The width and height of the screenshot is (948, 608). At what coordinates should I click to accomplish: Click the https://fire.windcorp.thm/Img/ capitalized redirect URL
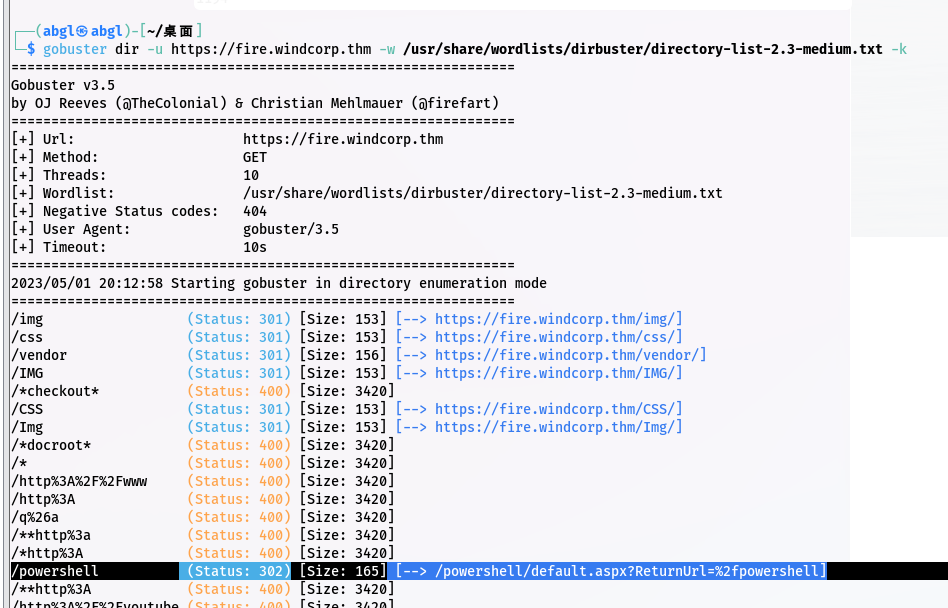coord(558,427)
